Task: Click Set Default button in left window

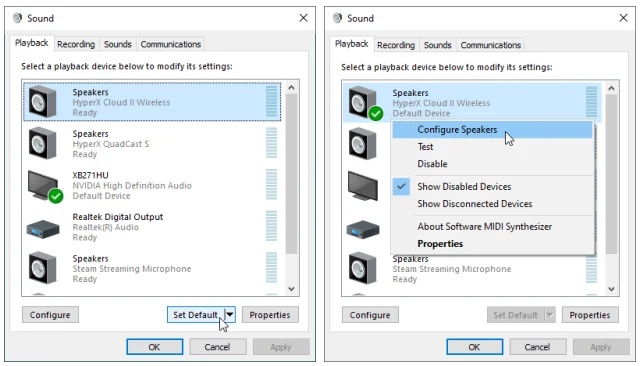Action: tap(195, 315)
